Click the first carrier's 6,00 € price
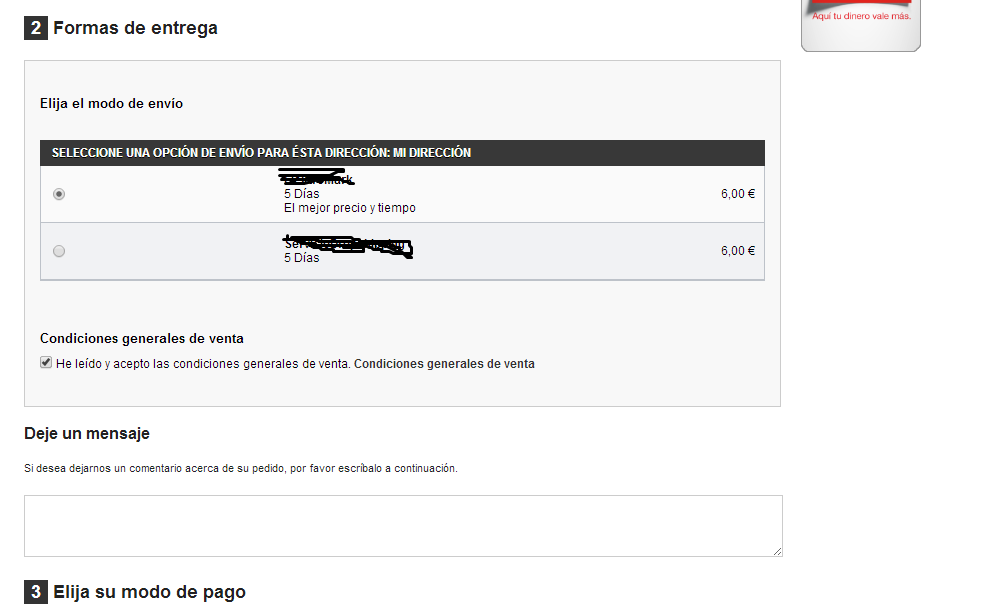This screenshot has height=607, width=991. tap(737, 194)
